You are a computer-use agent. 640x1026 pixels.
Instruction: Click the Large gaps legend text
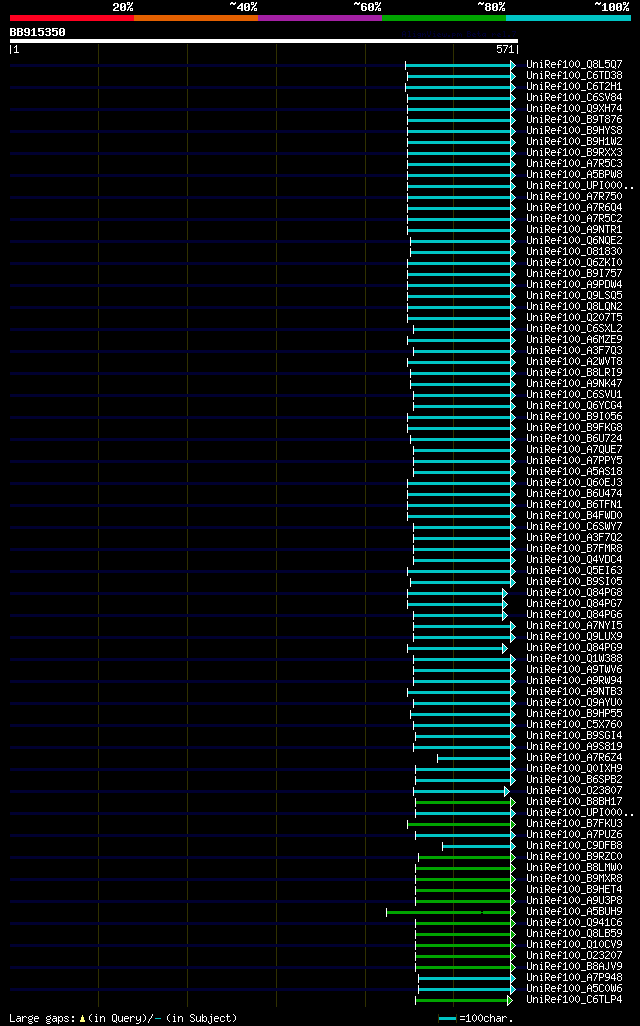point(123,1018)
